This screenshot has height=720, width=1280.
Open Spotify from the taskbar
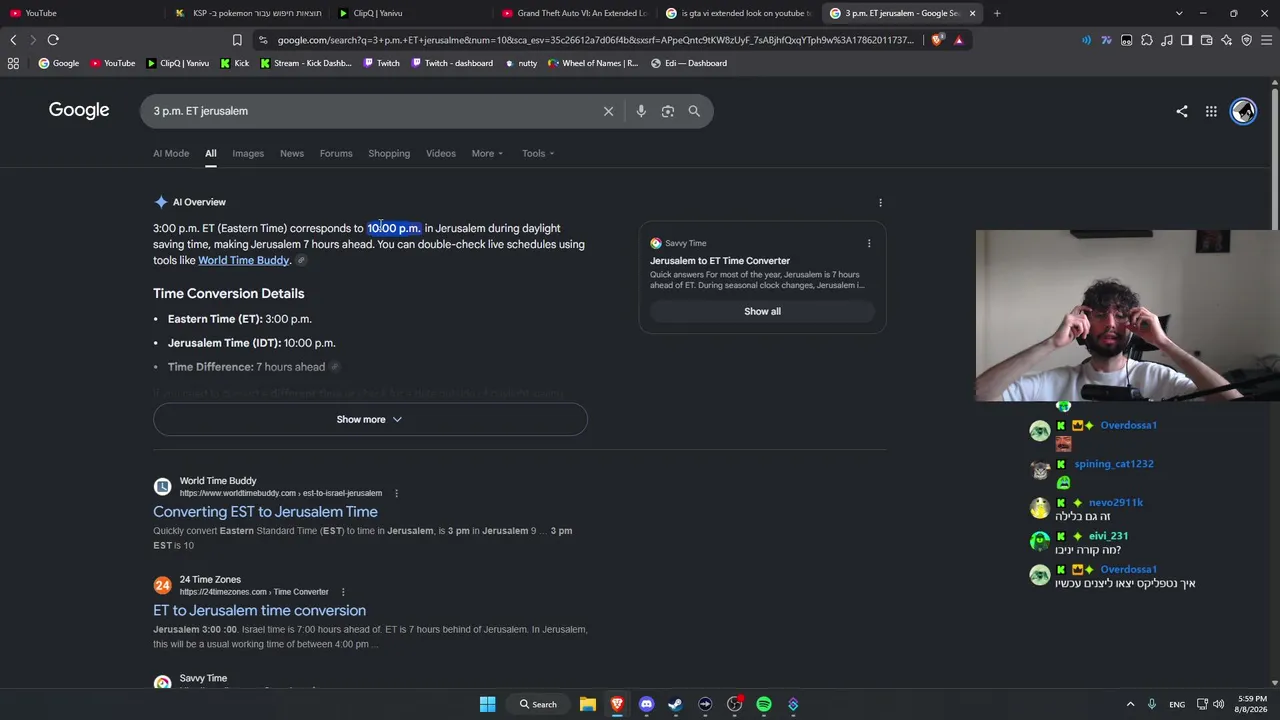764,704
